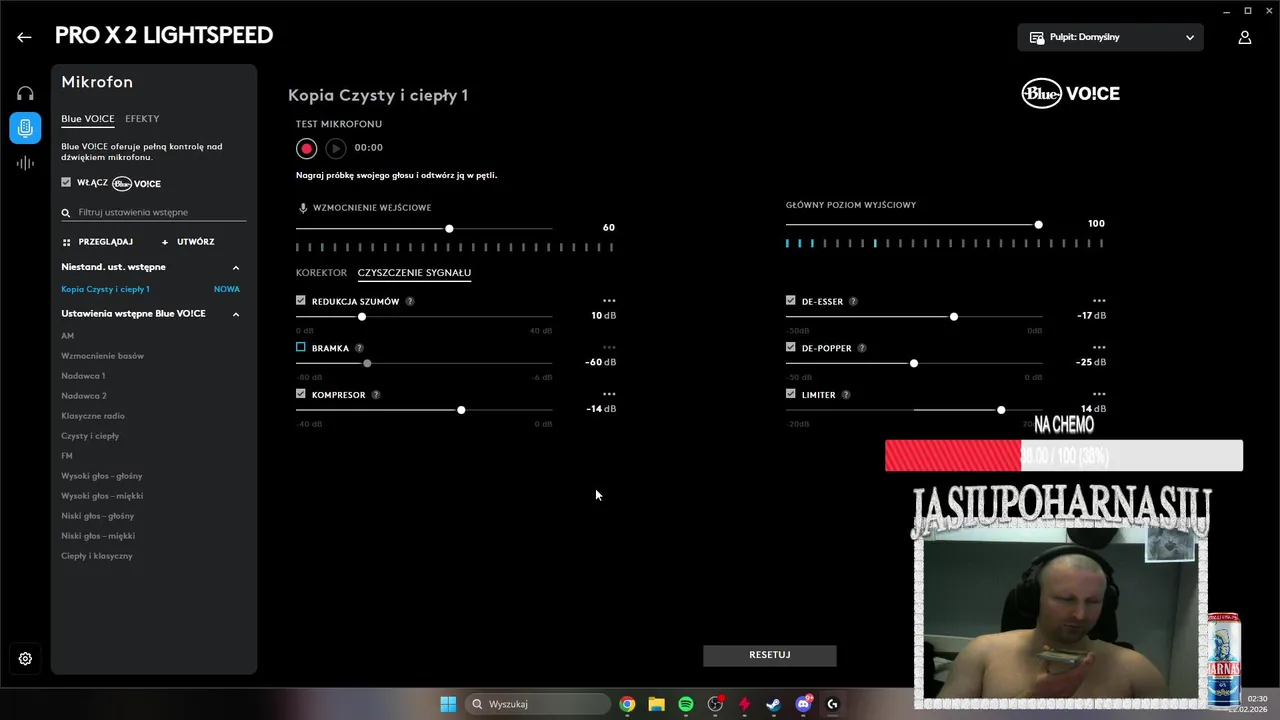The height and width of the screenshot is (720, 1280).
Task: Open the Pulpit: Domyślny profile dropdown
Action: click(1111, 37)
